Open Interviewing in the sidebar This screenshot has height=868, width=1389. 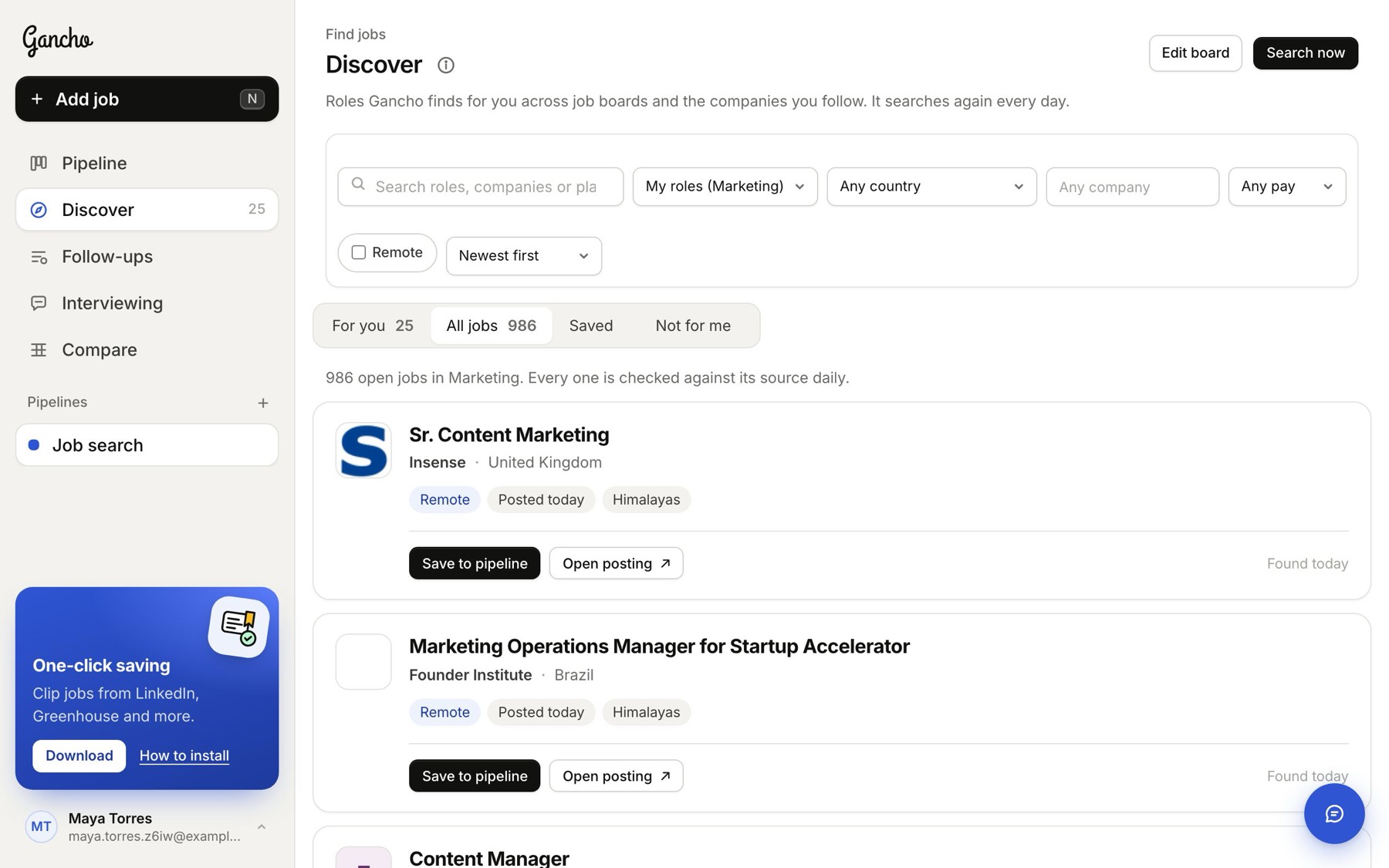point(147,303)
